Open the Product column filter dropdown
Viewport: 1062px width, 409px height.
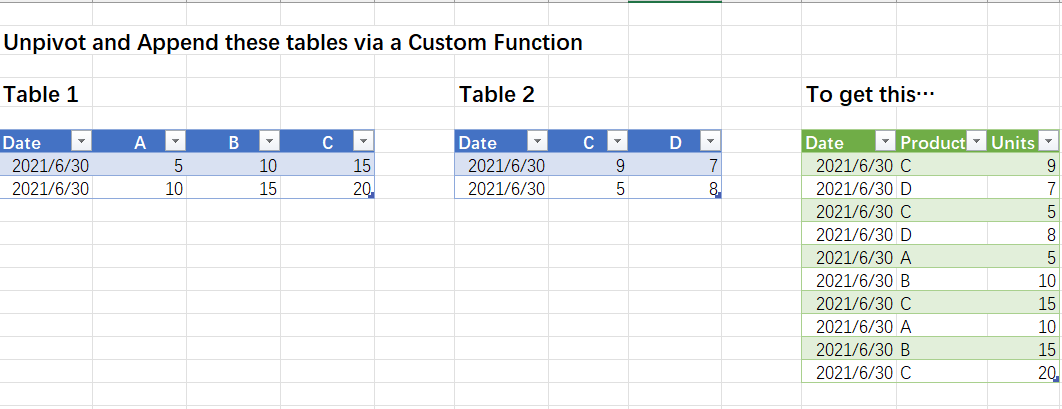(x=976, y=142)
